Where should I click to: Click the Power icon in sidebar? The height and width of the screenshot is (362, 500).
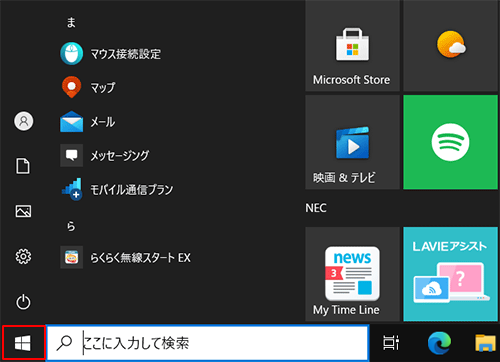point(23,302)
